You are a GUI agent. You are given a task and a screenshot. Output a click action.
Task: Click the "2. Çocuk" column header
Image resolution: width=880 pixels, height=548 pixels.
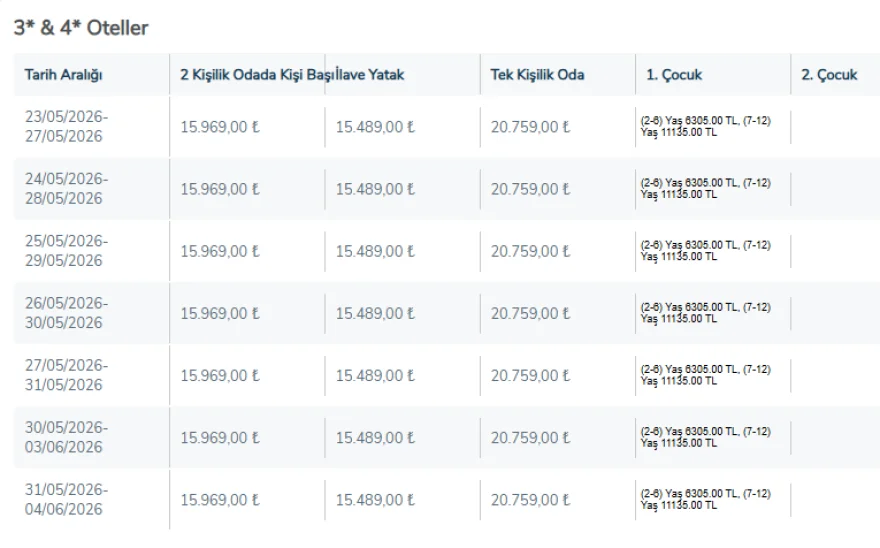point(829,75)
